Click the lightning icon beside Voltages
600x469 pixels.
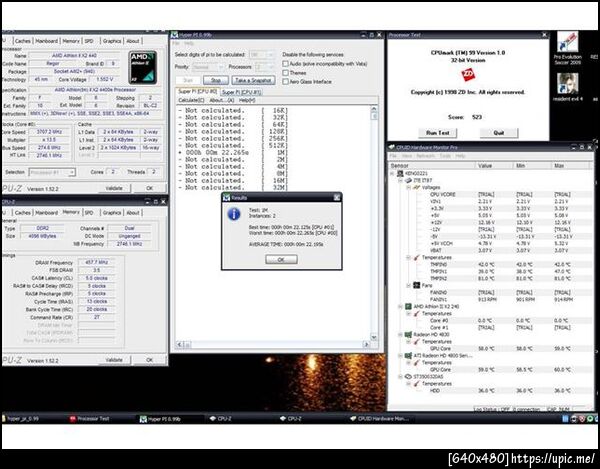click(416, 187)
